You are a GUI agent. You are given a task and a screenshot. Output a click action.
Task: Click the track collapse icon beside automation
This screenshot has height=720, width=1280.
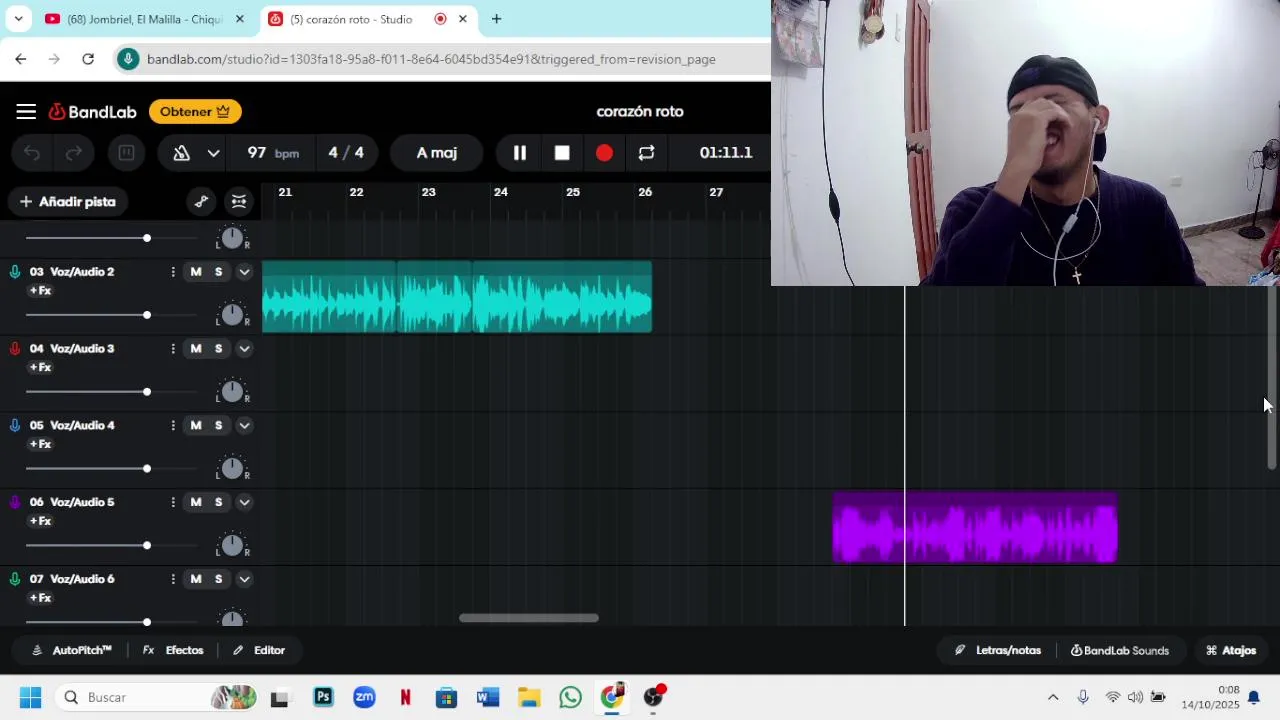pos(238,202)
